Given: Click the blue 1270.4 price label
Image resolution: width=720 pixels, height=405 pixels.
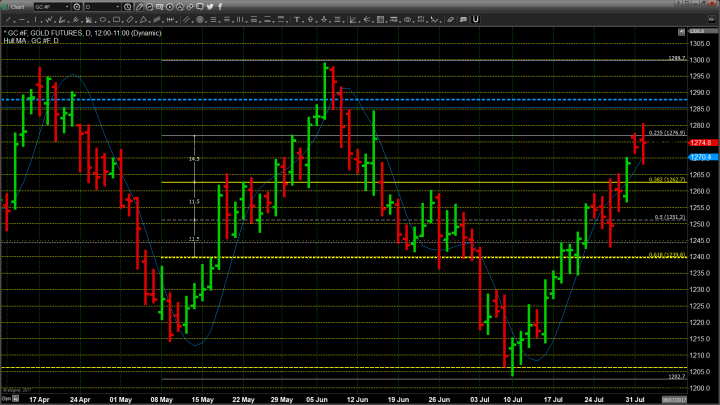Looking at the screenshot, I should coord(703,157).
